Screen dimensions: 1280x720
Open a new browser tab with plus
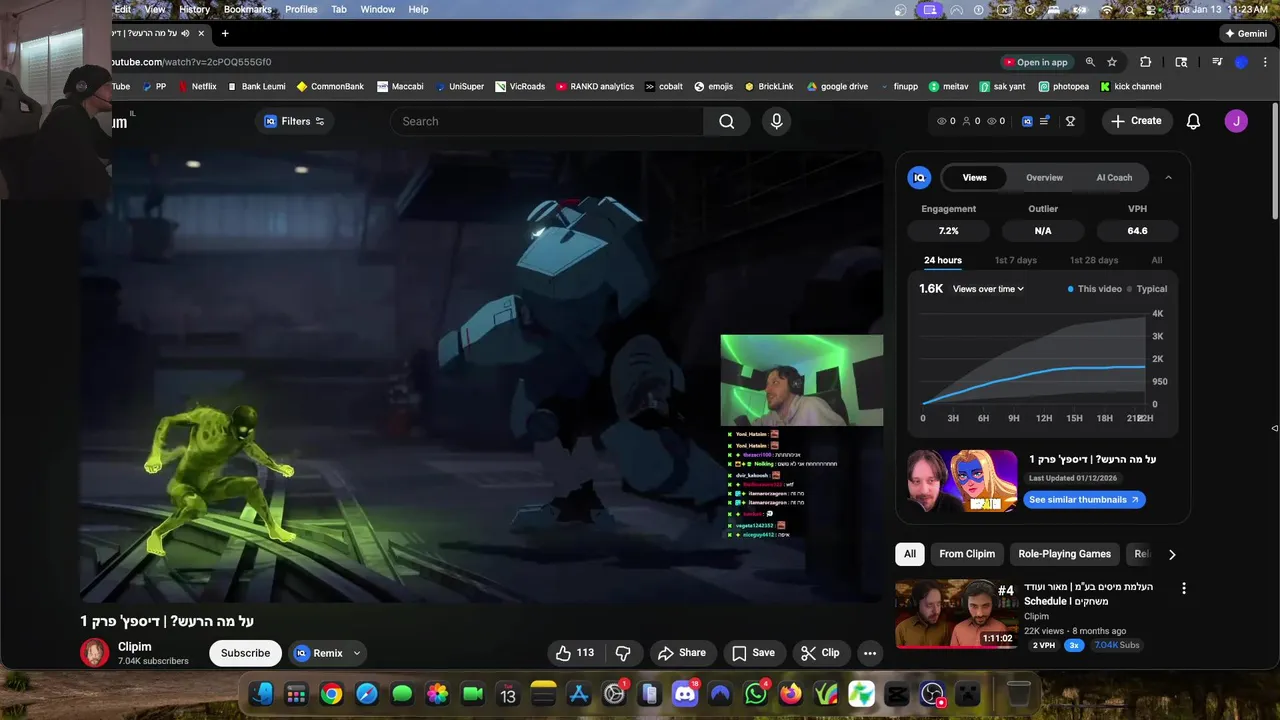225,33
